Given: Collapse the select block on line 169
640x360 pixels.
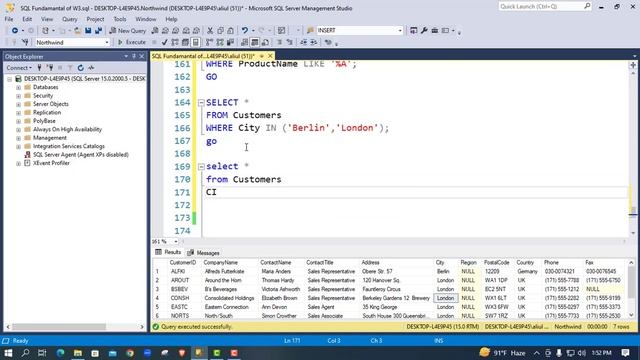Looking at the screenshot, I should point(201,167).
